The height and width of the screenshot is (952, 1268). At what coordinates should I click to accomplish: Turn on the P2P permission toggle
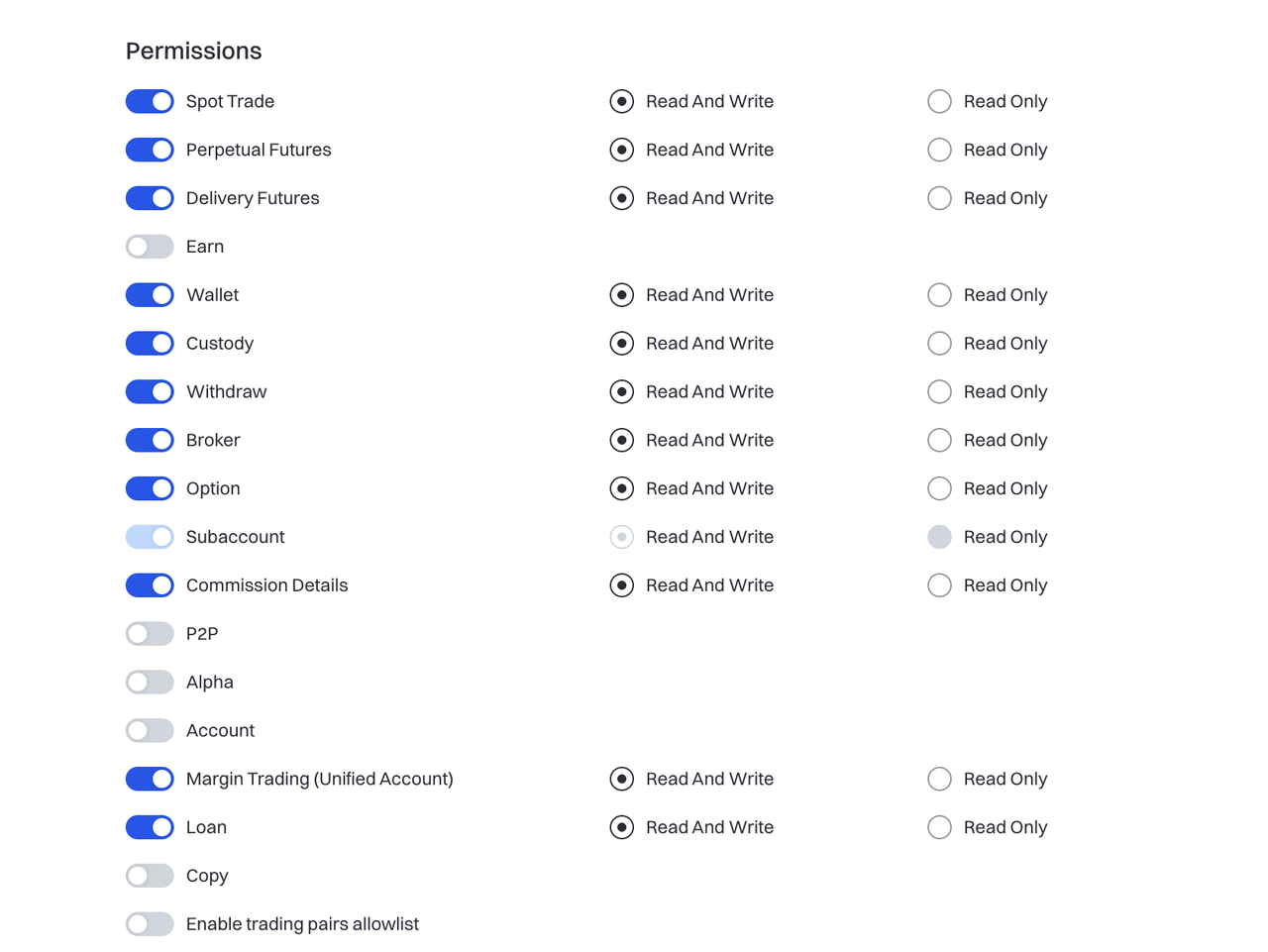[x=150, y=634]
